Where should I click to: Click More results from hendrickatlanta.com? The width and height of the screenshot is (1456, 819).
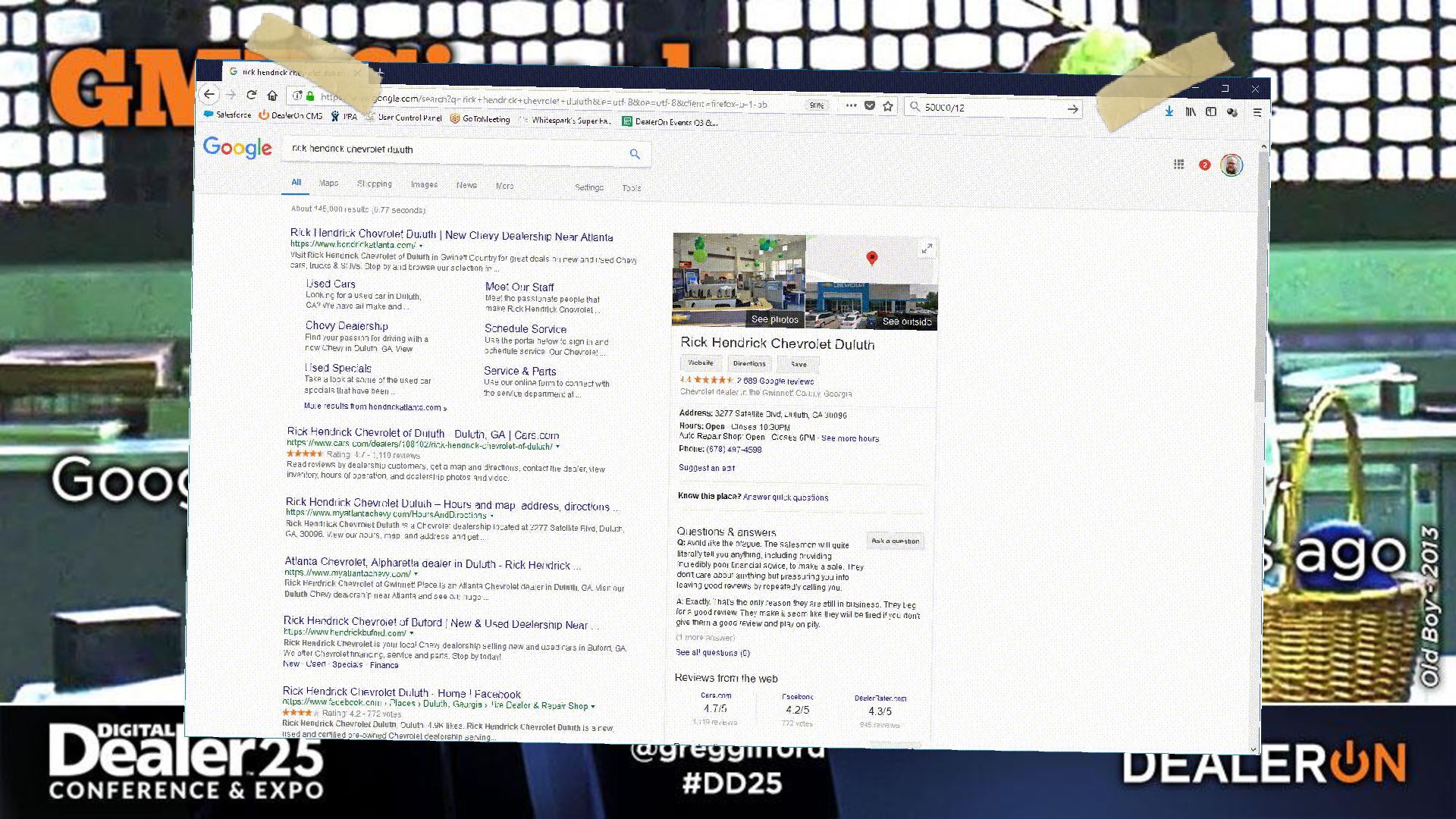click(x=375, y=407)
